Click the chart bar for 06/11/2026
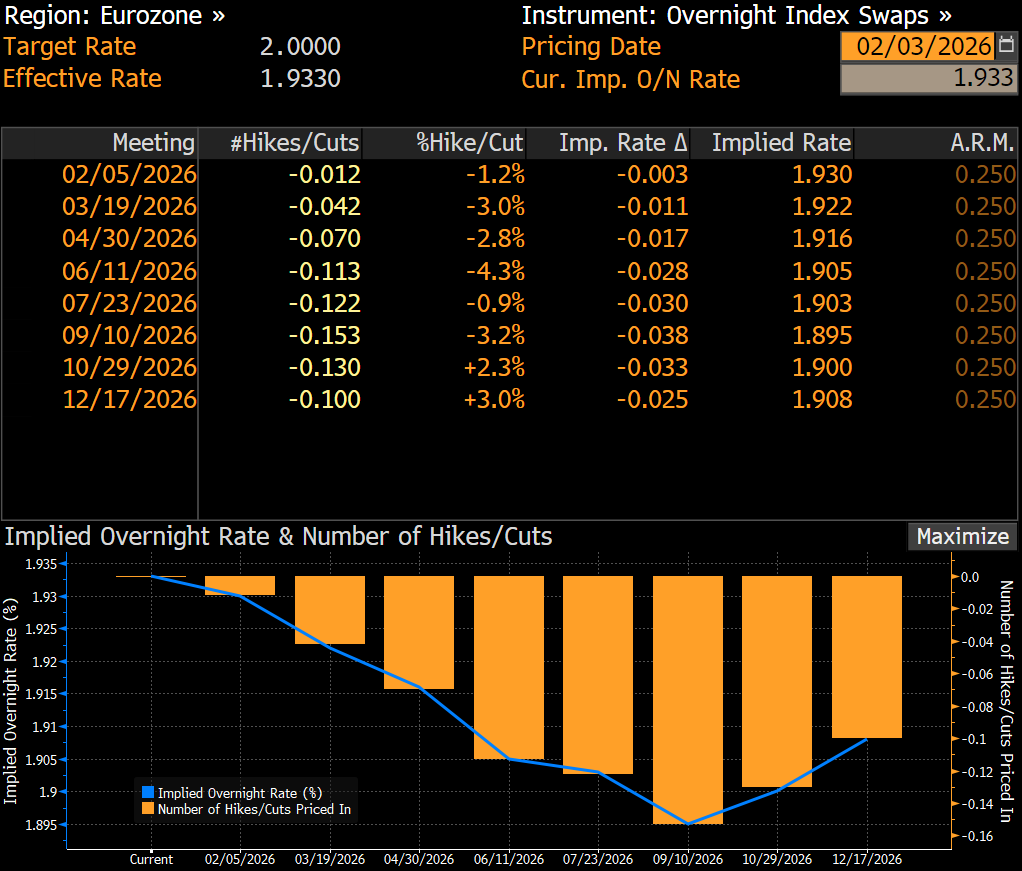This screenshot has width=1022, height=871. [508, 668]
